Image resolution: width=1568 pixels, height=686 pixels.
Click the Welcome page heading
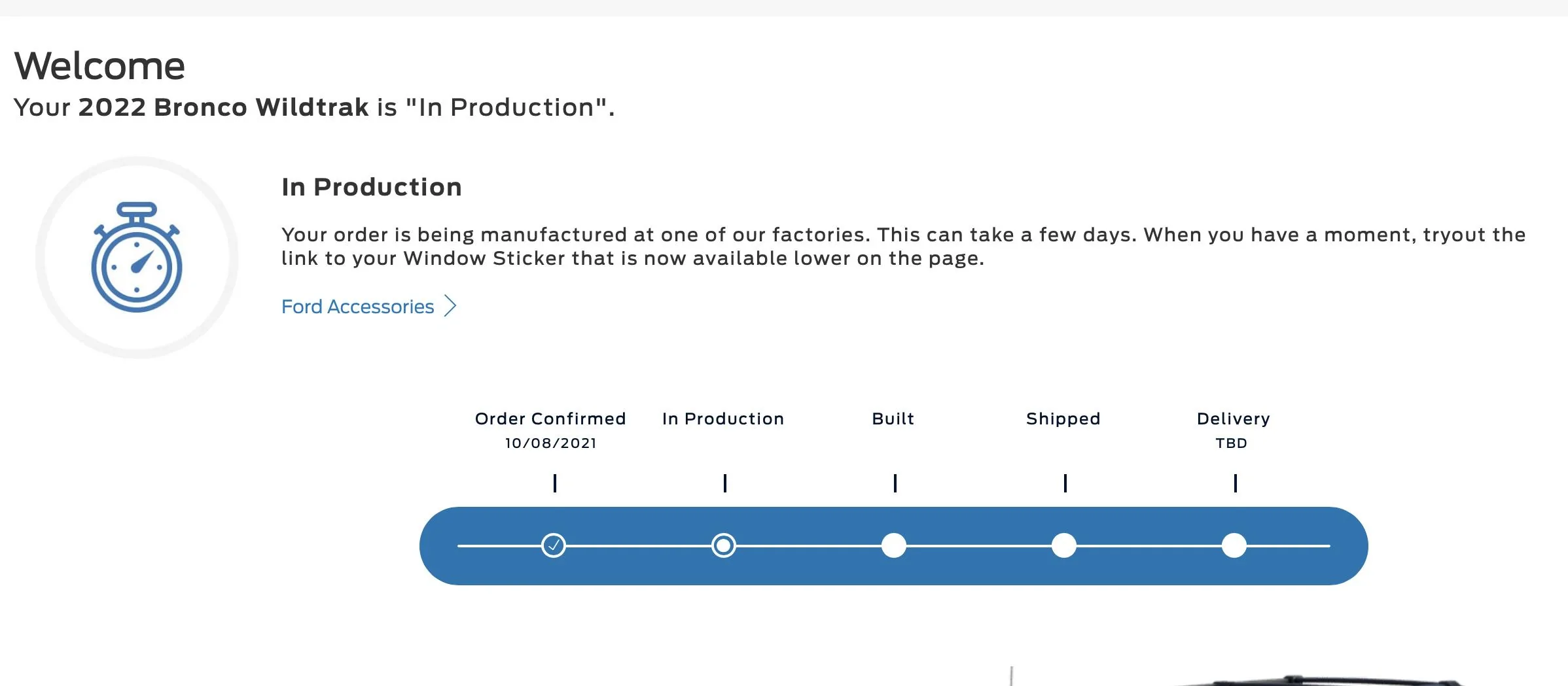tap(99, 66)
